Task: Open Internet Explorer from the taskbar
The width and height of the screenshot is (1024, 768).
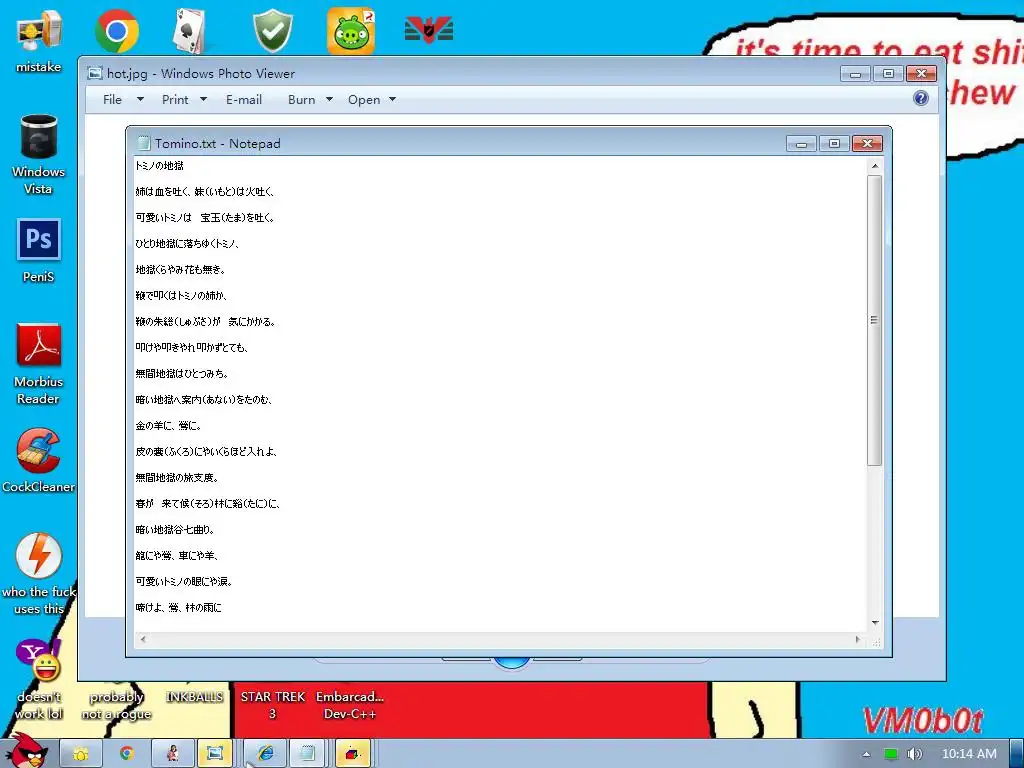Action: (265, 754)
